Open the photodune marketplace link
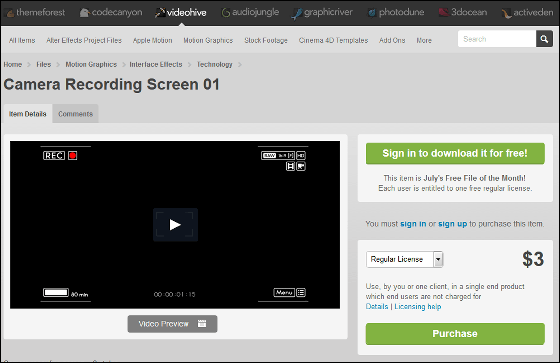The height and width of the screenshot is (363, 560). [396, 13]
